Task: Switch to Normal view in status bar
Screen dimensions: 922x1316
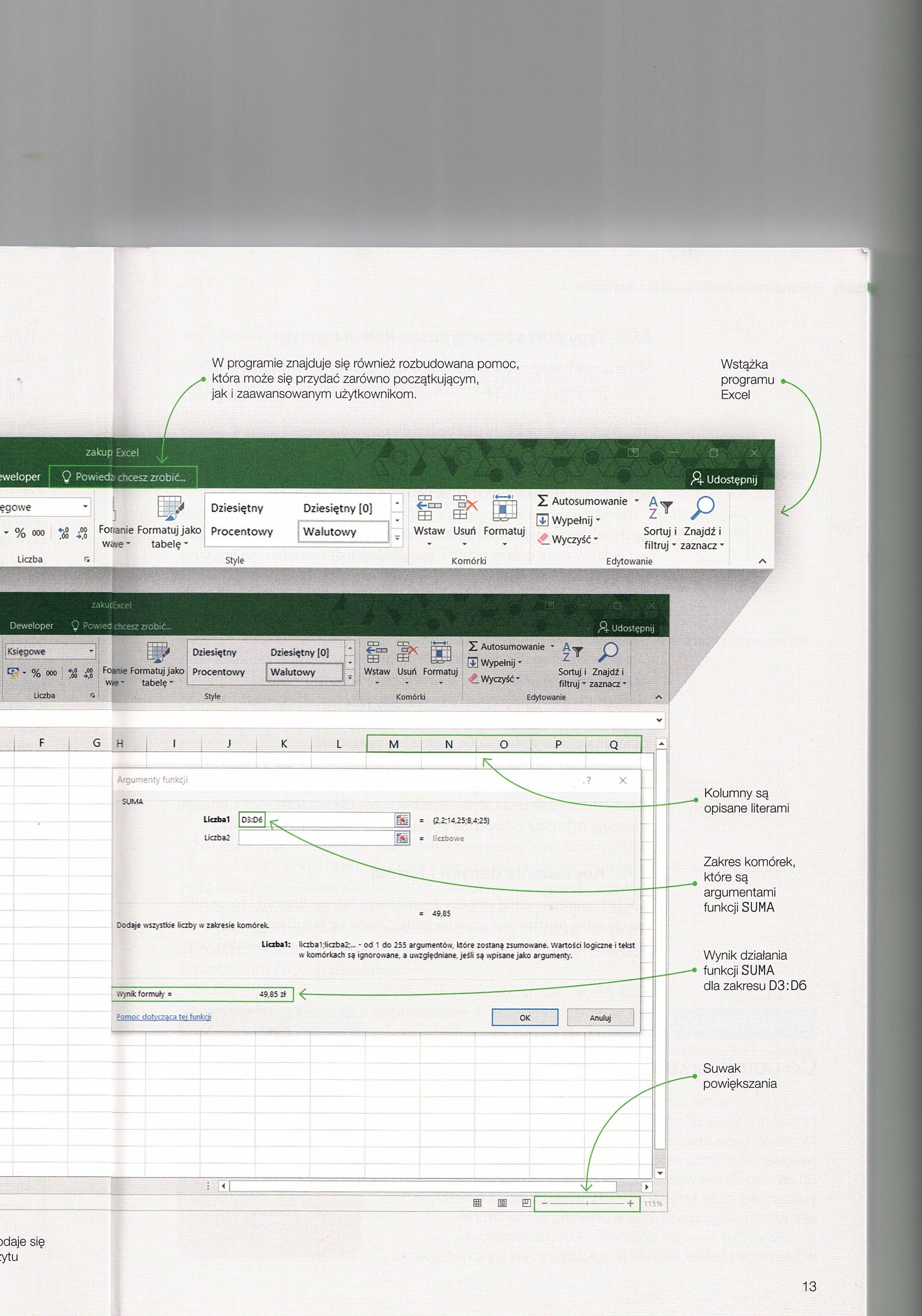Action: [x=477, y=1203]
